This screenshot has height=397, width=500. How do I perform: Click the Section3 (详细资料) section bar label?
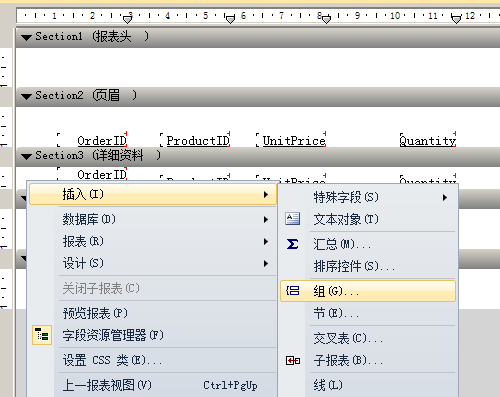coord(98,155)
